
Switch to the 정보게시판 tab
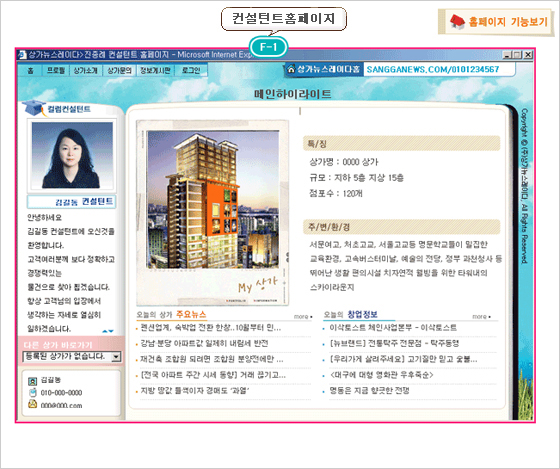click(x=155, y=70)
